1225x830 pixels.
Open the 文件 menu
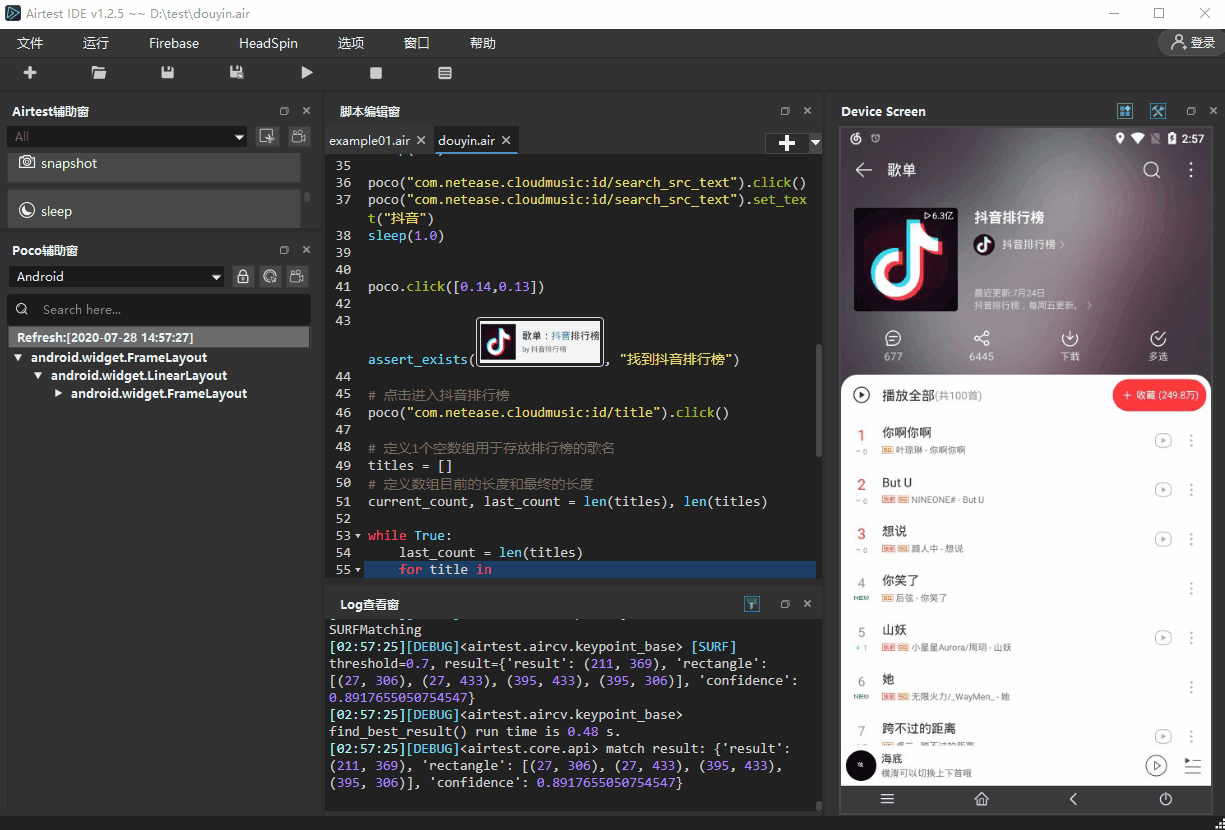30,43
